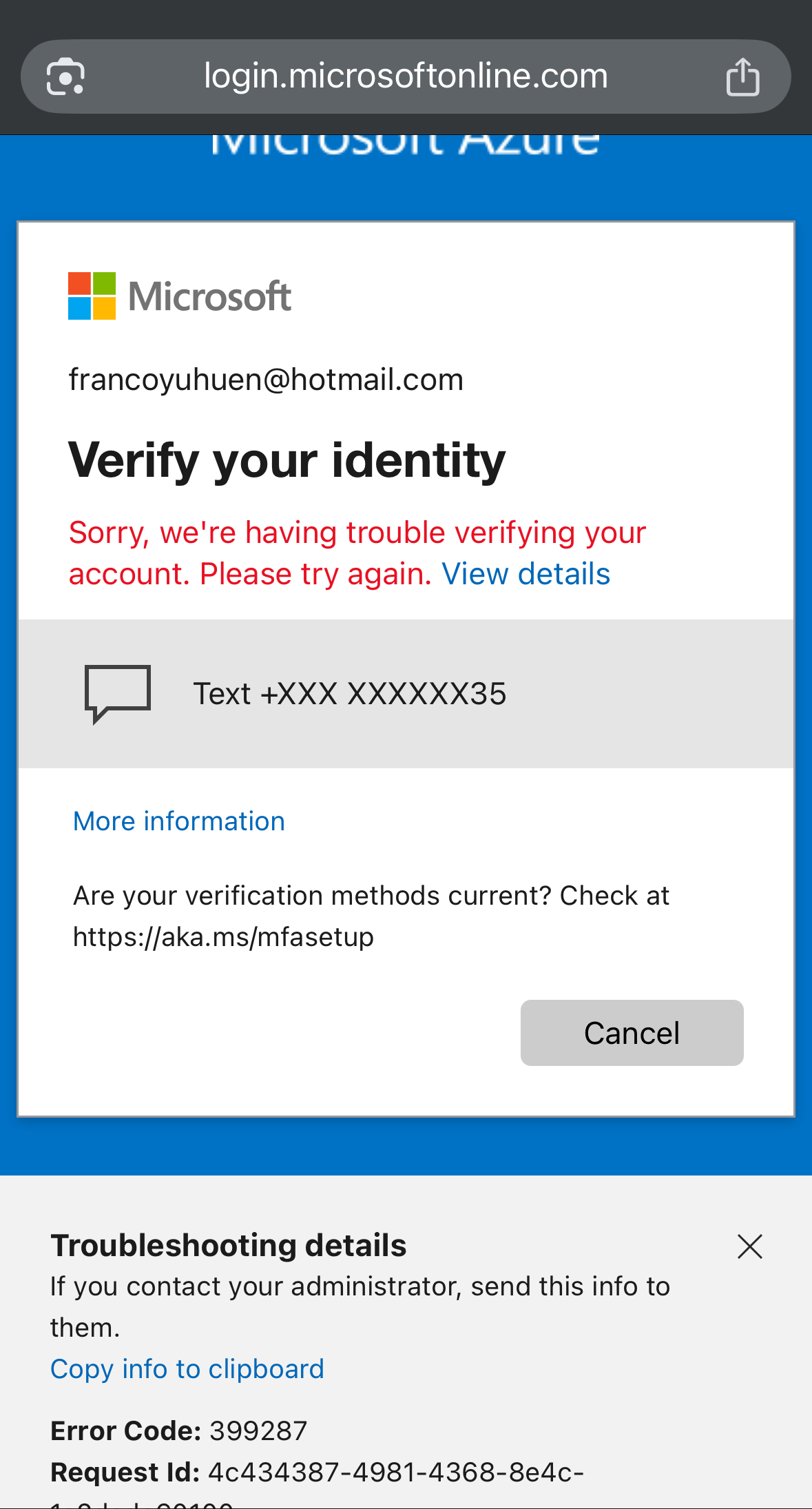The image size is (812, 1509).
Task: Click the Microsoft wordmark text
Action: pos(210,296)
